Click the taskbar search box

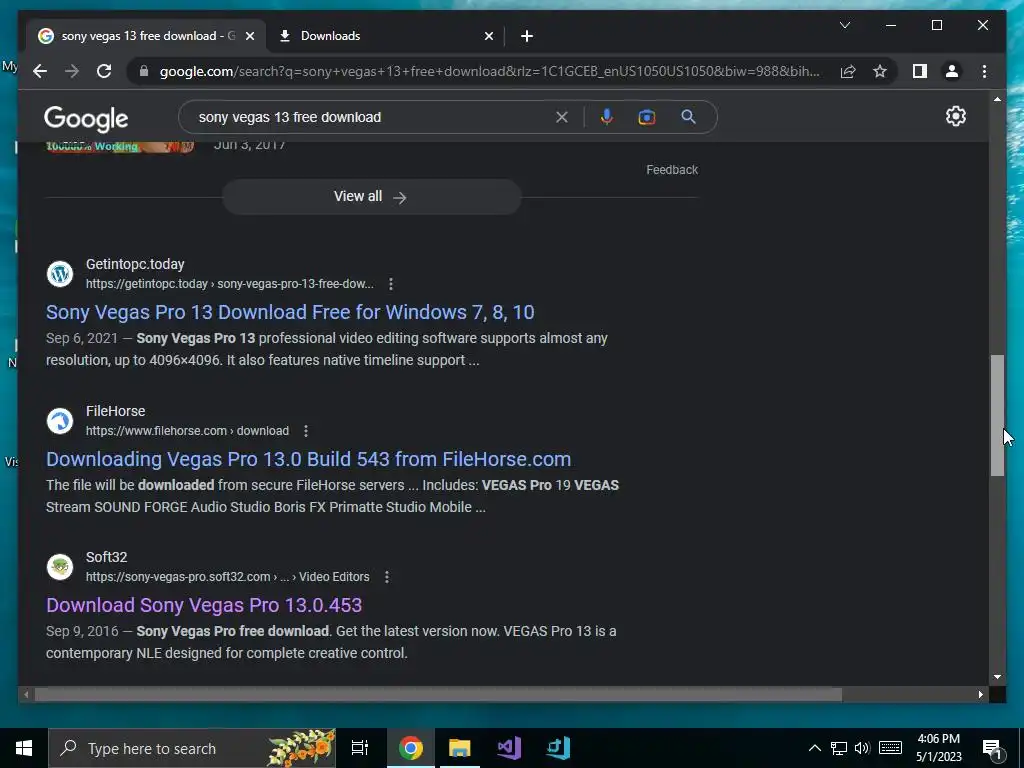[x=192, y=748]
